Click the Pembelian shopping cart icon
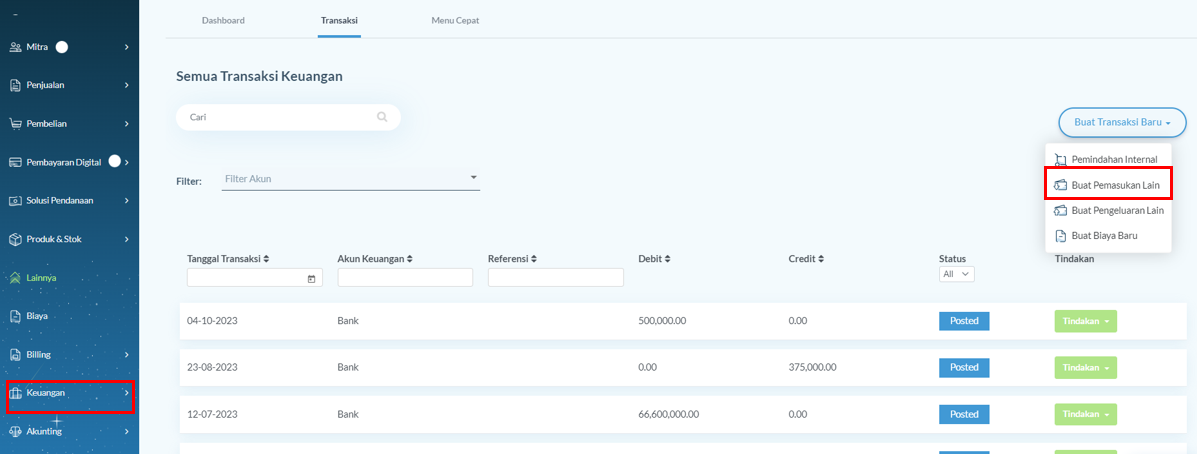This screenshot has height=454, width=1197. click(x=15, y=124)
